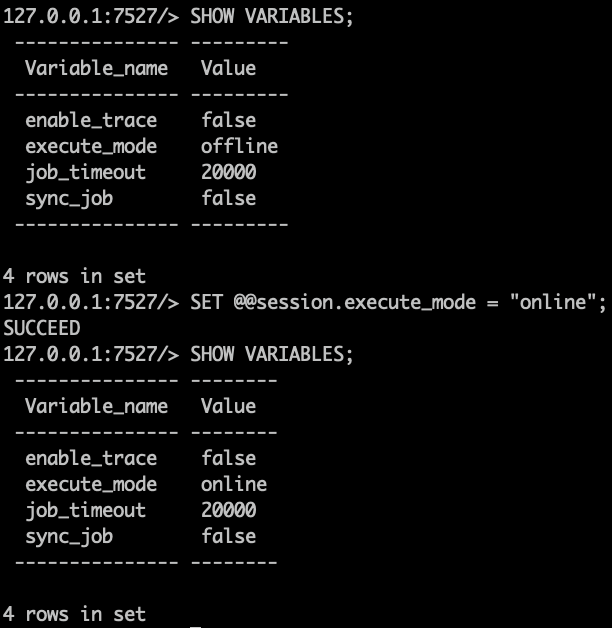Click sync_job in the first table
Viewport: 612px width, 628px height.
[x=69, y=198]
